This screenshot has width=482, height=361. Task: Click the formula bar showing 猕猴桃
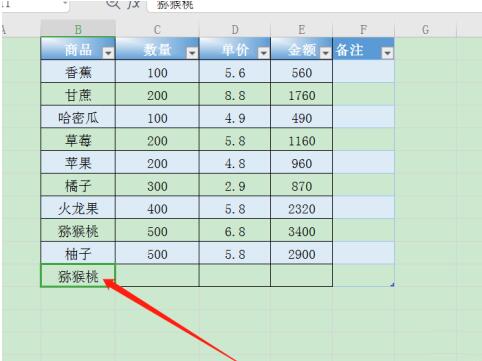pyautogui.click(x=313, y=5)
